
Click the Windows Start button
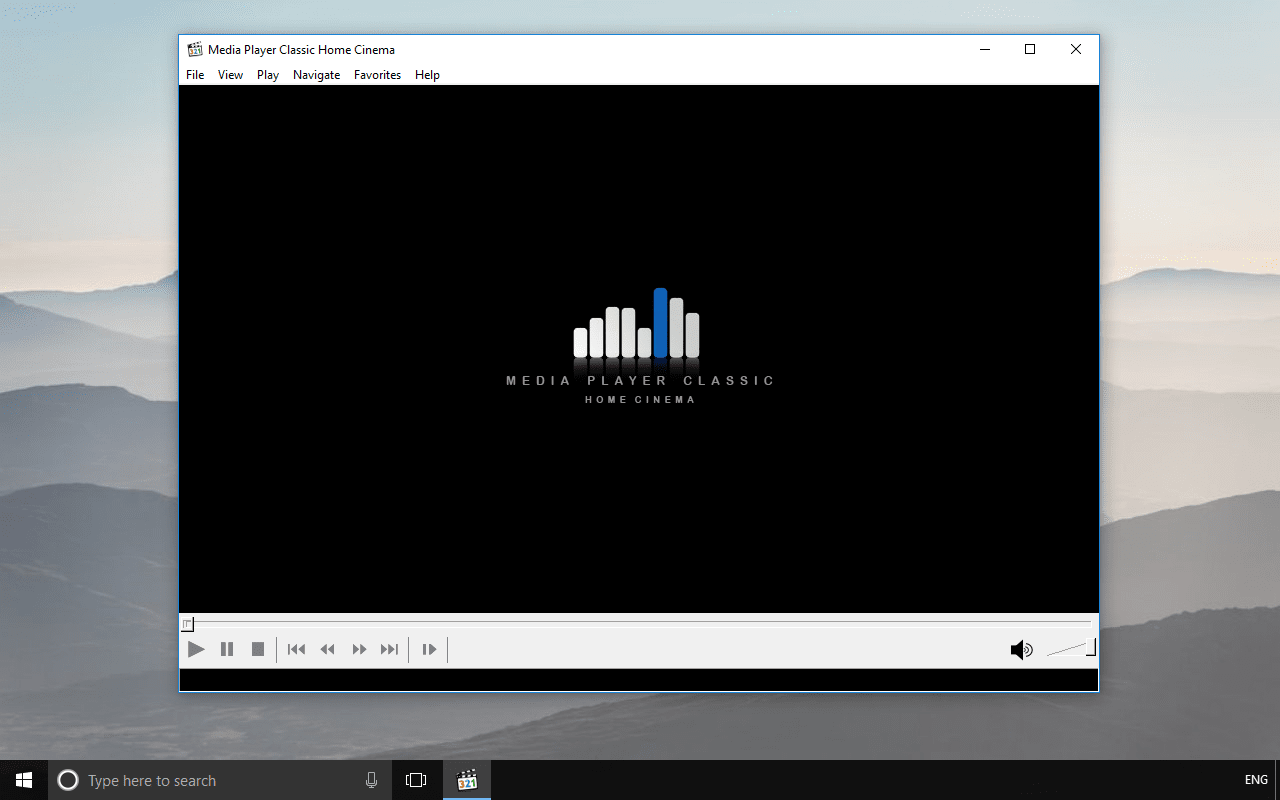pyautogui.click(x=24, y=780)
